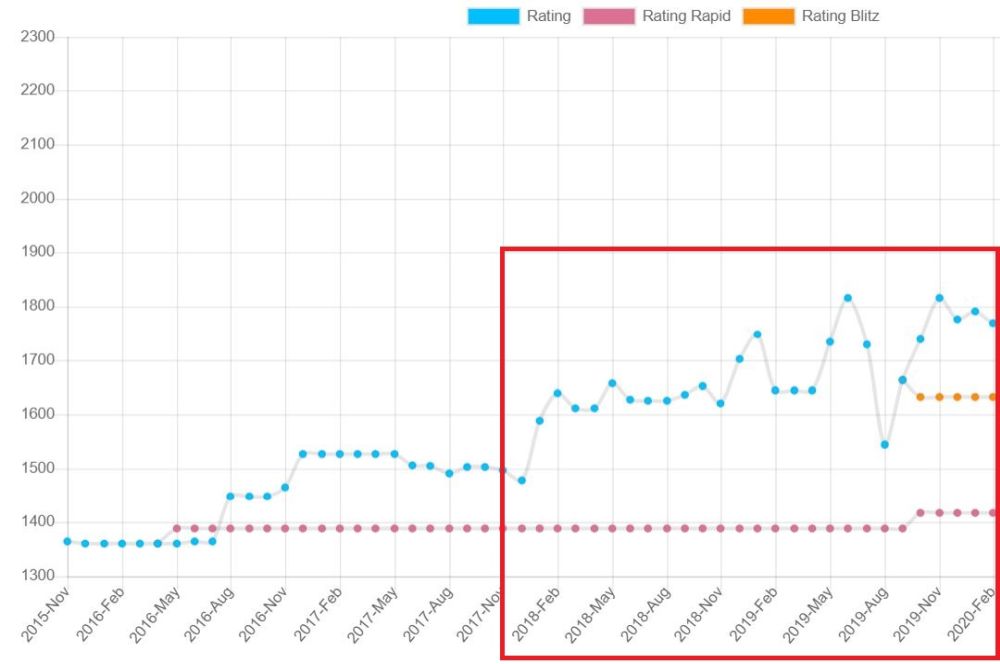
Task: Click the blue Rating peak near 2019-Jun
Action: click(x=848, y=298)
